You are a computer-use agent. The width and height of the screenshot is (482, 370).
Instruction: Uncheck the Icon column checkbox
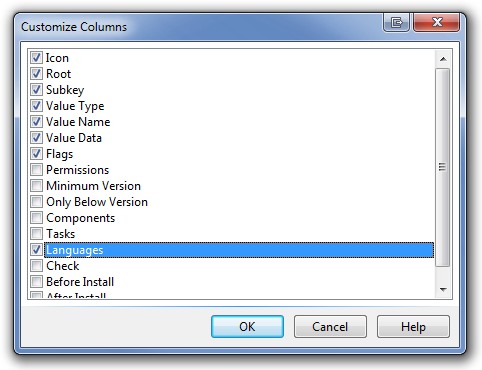pyautogui.click(x=36, y=58)
